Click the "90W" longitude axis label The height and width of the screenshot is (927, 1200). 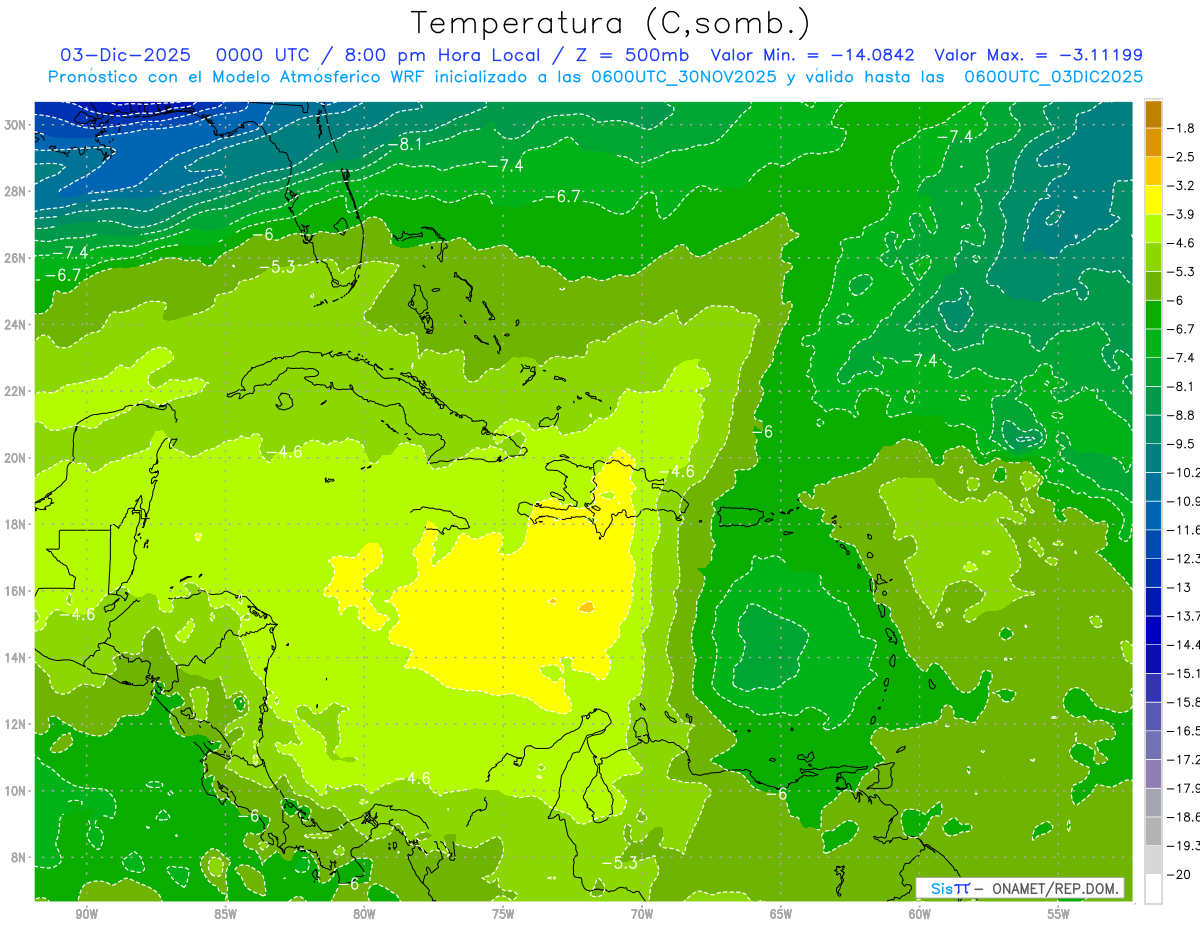86,914
